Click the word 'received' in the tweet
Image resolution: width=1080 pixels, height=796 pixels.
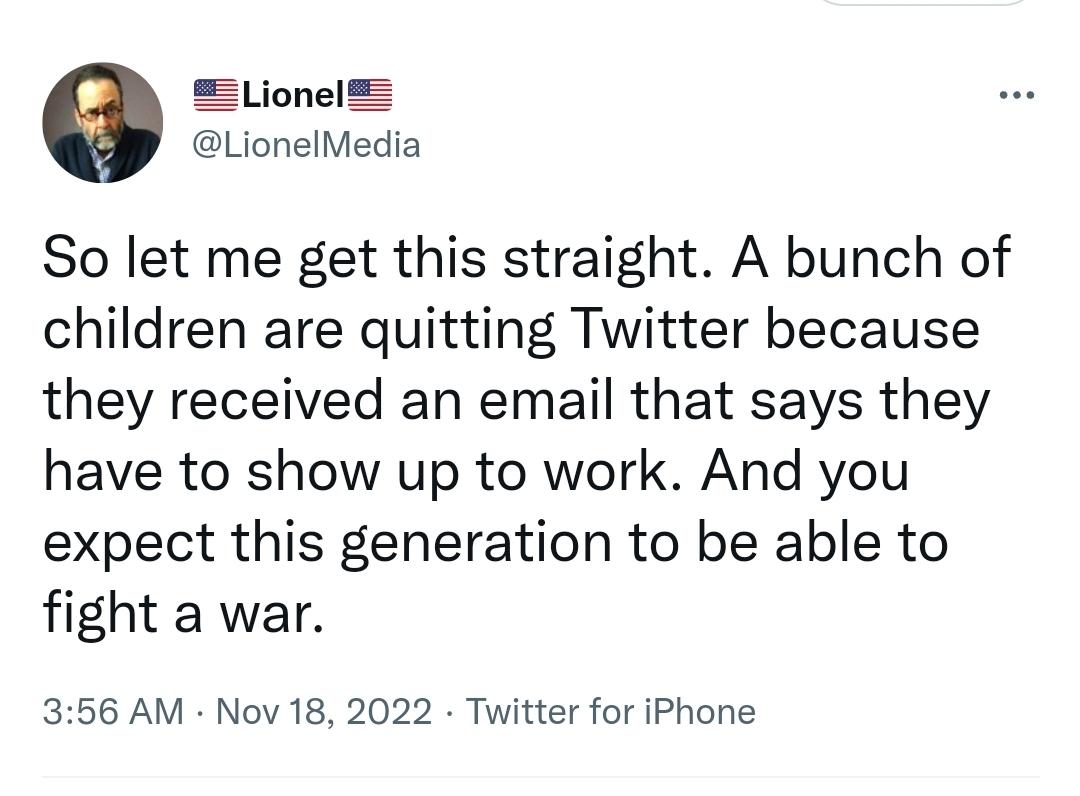pyautogui.click(x=276, y=399)
